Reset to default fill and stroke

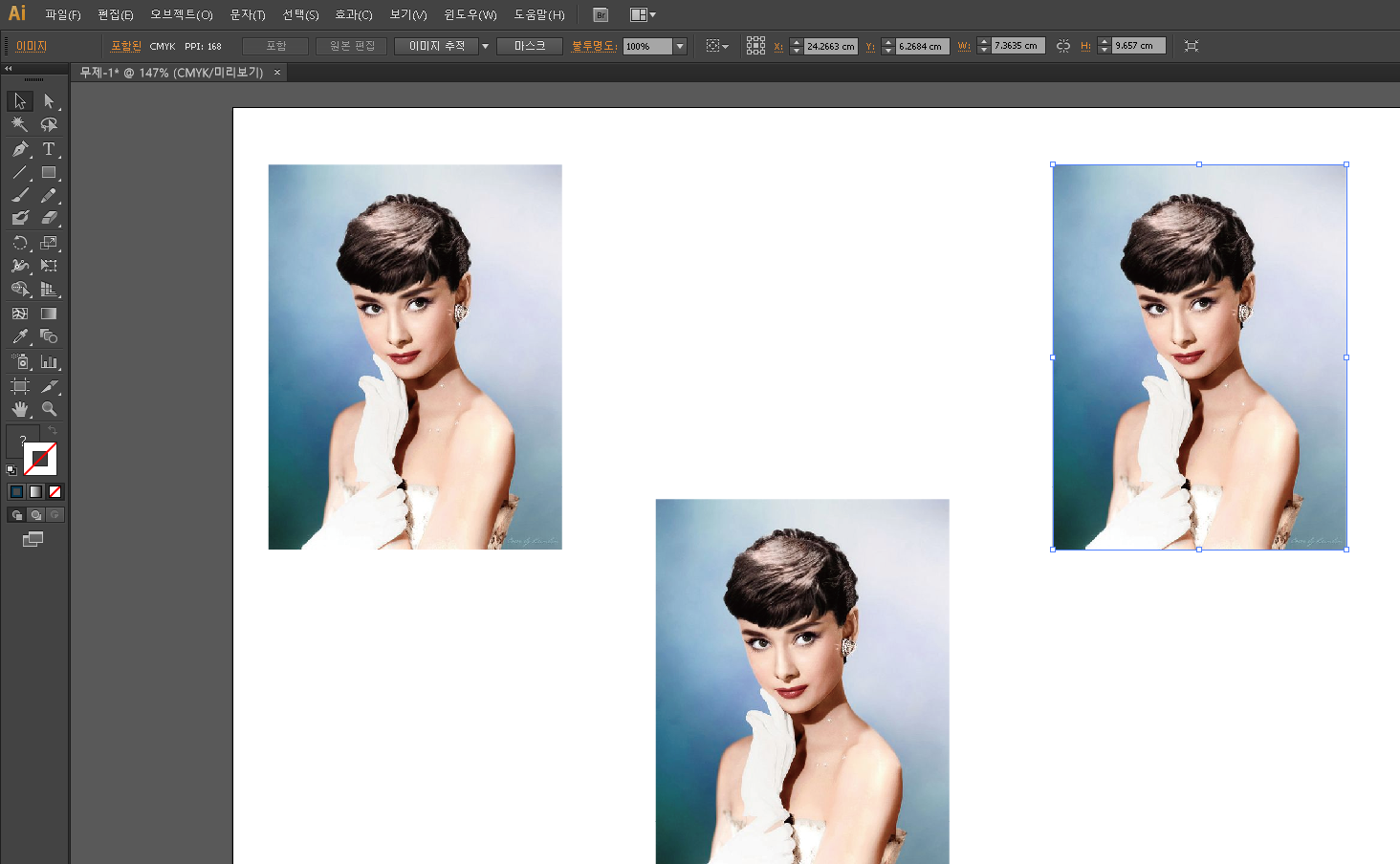tap(11, 470)
